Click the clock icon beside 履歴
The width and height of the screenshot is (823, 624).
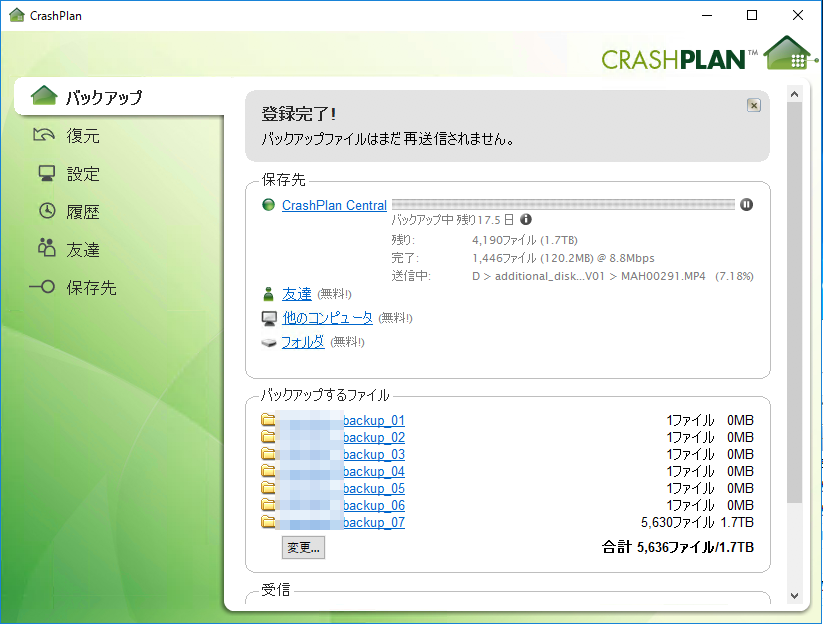(x=47, y=211)
